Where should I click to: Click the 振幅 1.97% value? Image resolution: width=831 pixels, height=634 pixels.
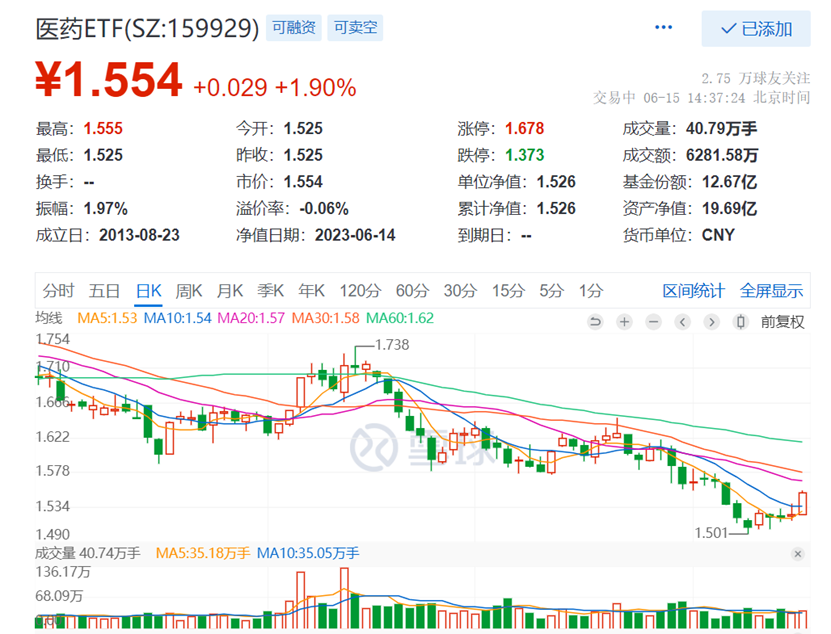click(105, 208)
